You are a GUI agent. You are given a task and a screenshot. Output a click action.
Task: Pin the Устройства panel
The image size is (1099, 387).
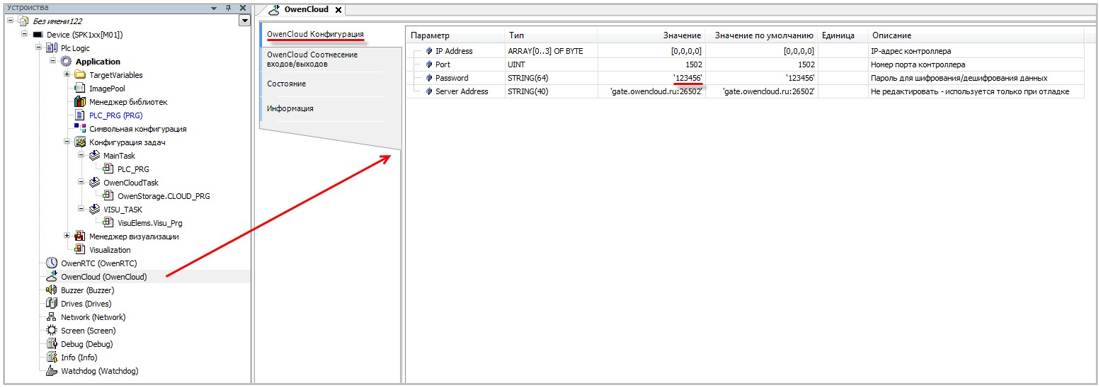tap(228, 8)
